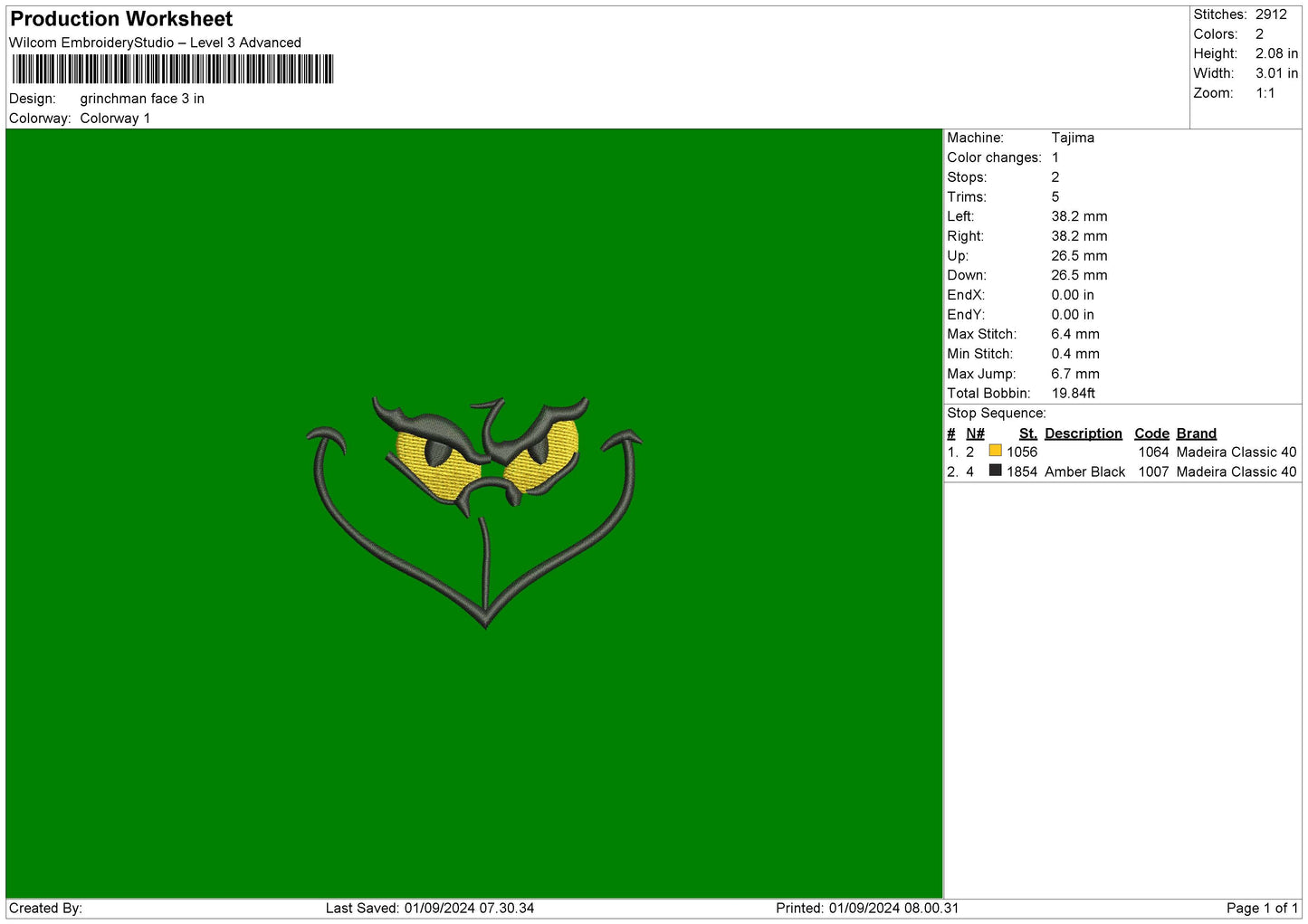
Task: Click the Total Bobbin value '19.84ft'
Action: [1073, 394]
